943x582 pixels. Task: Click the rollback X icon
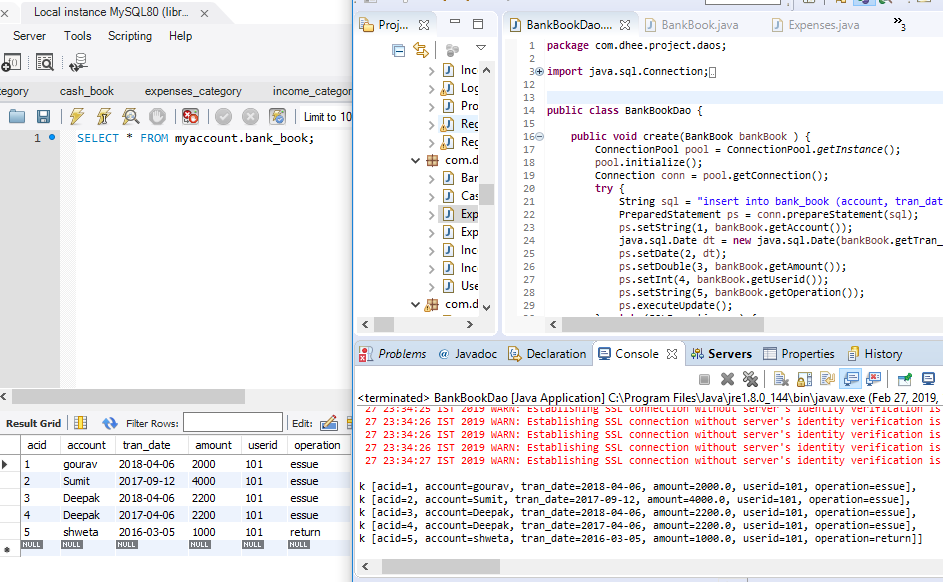click(250, 116)
